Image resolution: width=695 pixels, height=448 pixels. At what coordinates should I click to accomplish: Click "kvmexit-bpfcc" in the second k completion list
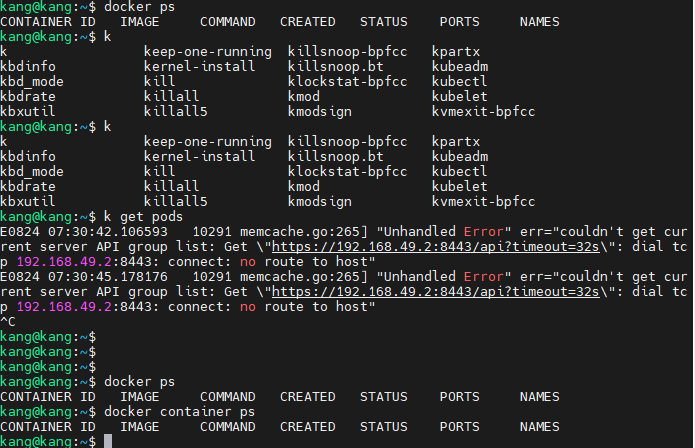[483, 202]
